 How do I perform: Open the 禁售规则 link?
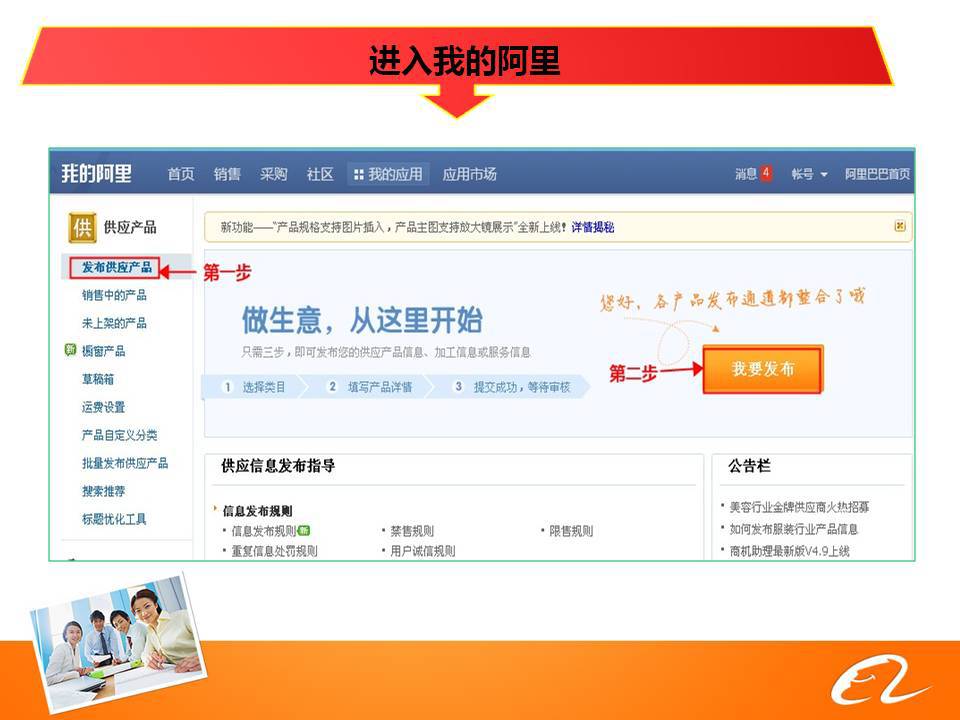pos(412,531)
